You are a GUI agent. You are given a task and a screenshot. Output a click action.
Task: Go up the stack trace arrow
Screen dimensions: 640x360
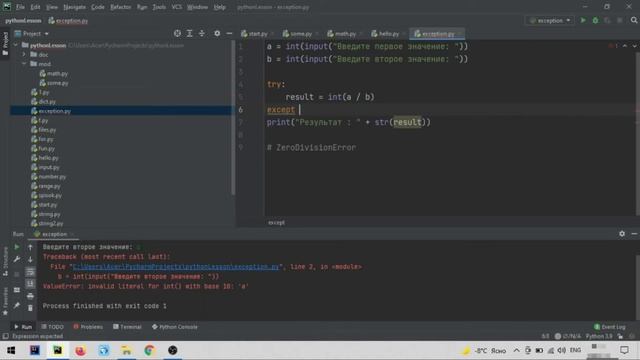(30, 247)
